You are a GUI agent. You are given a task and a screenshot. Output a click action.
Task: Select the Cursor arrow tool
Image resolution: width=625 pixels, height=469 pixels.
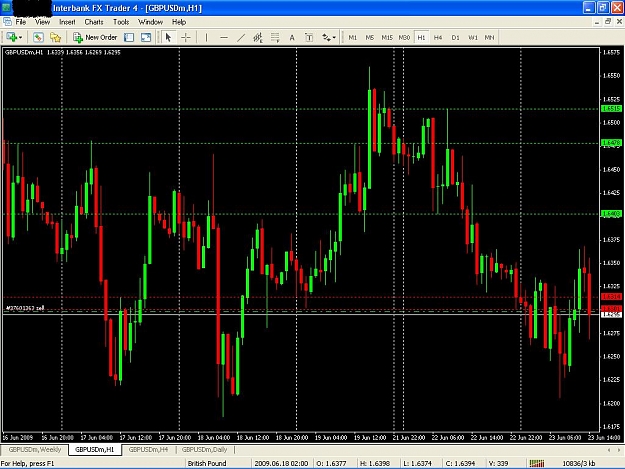tap(168, 37)
